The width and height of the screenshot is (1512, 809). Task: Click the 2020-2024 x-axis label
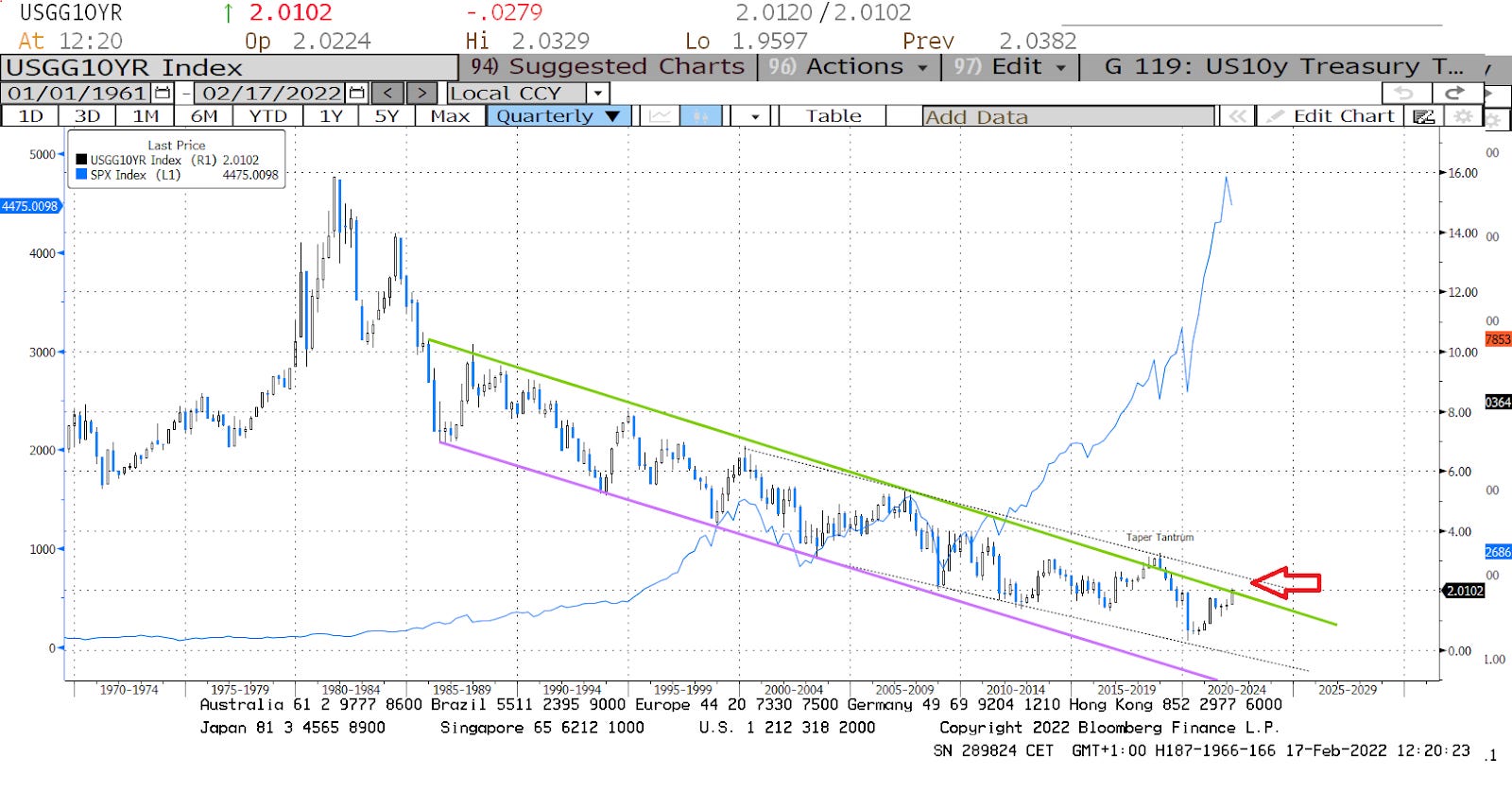coord(1236,690)
